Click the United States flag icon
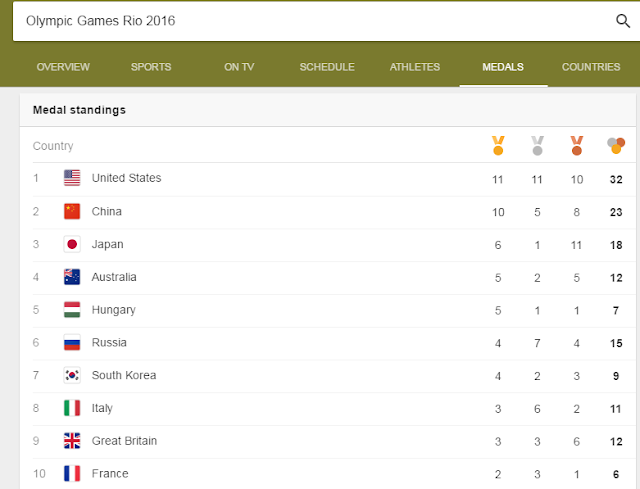640x489 pixels. click(72, 178)
